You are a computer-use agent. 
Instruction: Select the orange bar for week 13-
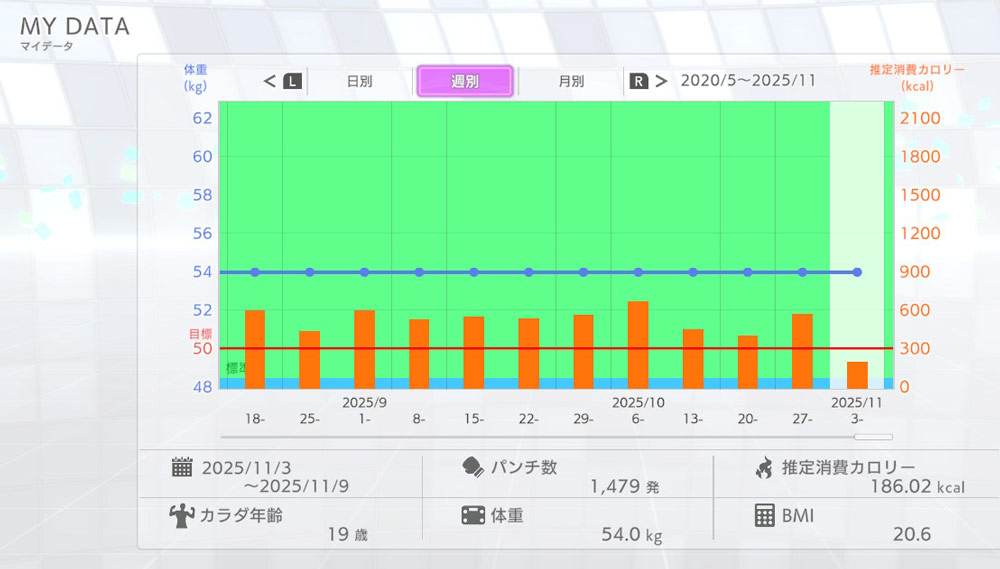tap(693, 359)
